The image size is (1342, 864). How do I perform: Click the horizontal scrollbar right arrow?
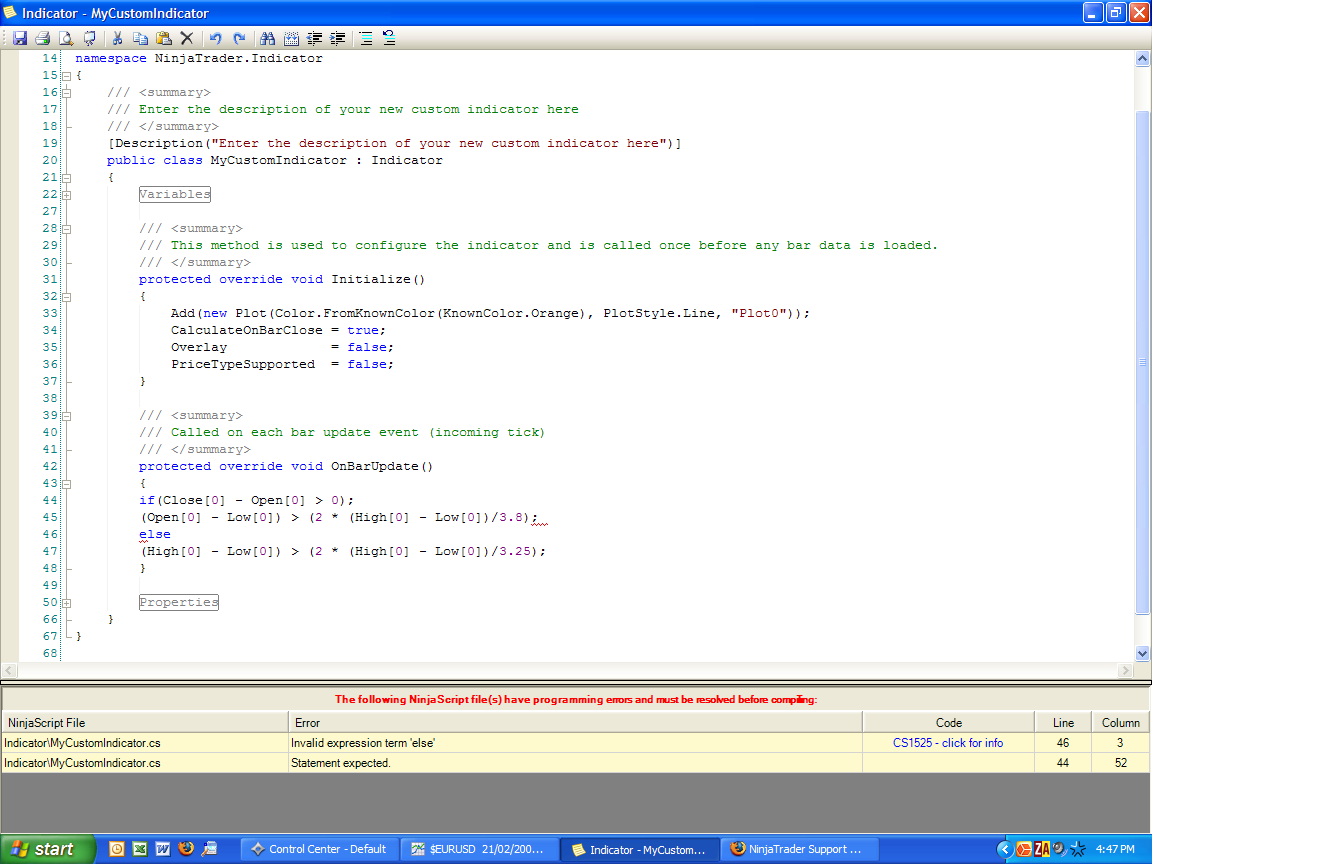point(1126,670)
